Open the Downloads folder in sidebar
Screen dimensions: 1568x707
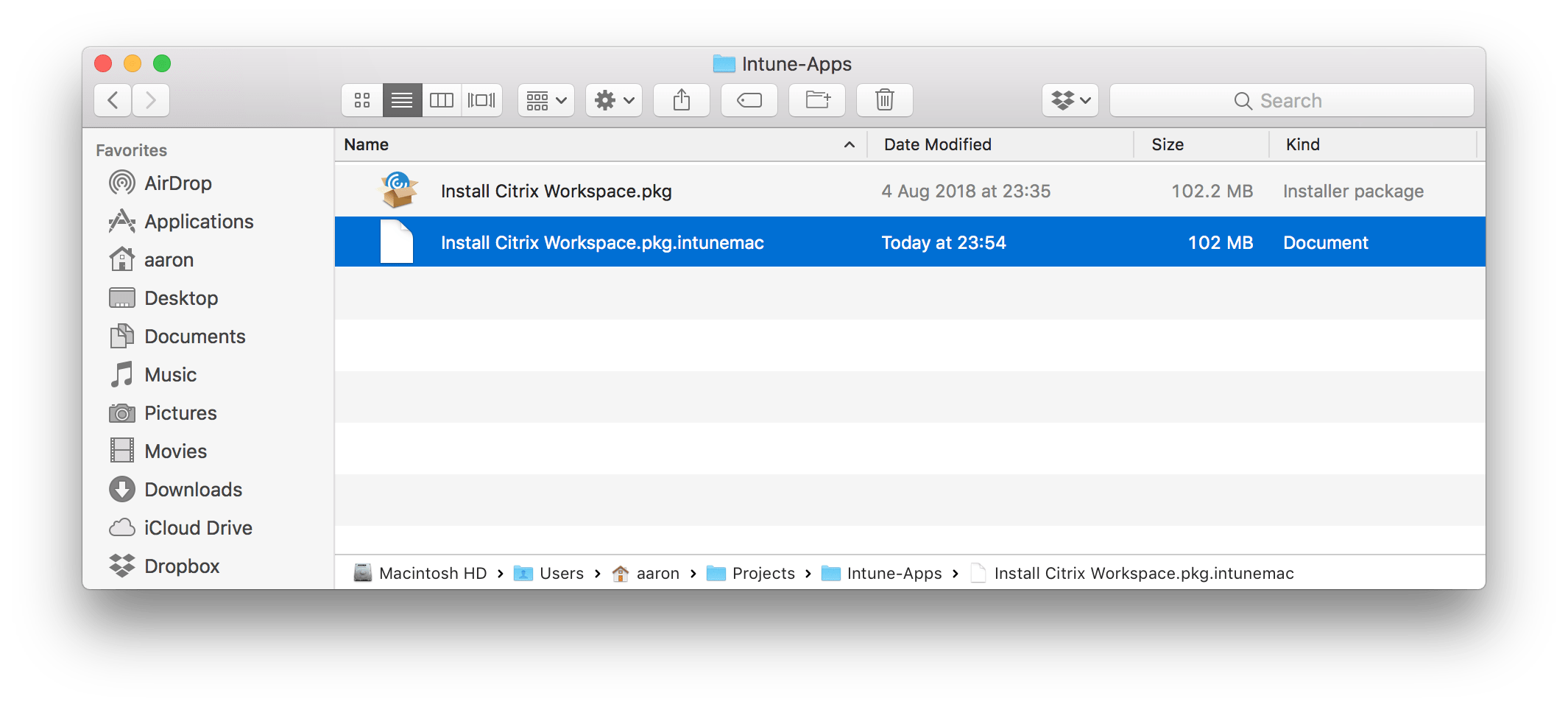[x=193, y=489]
